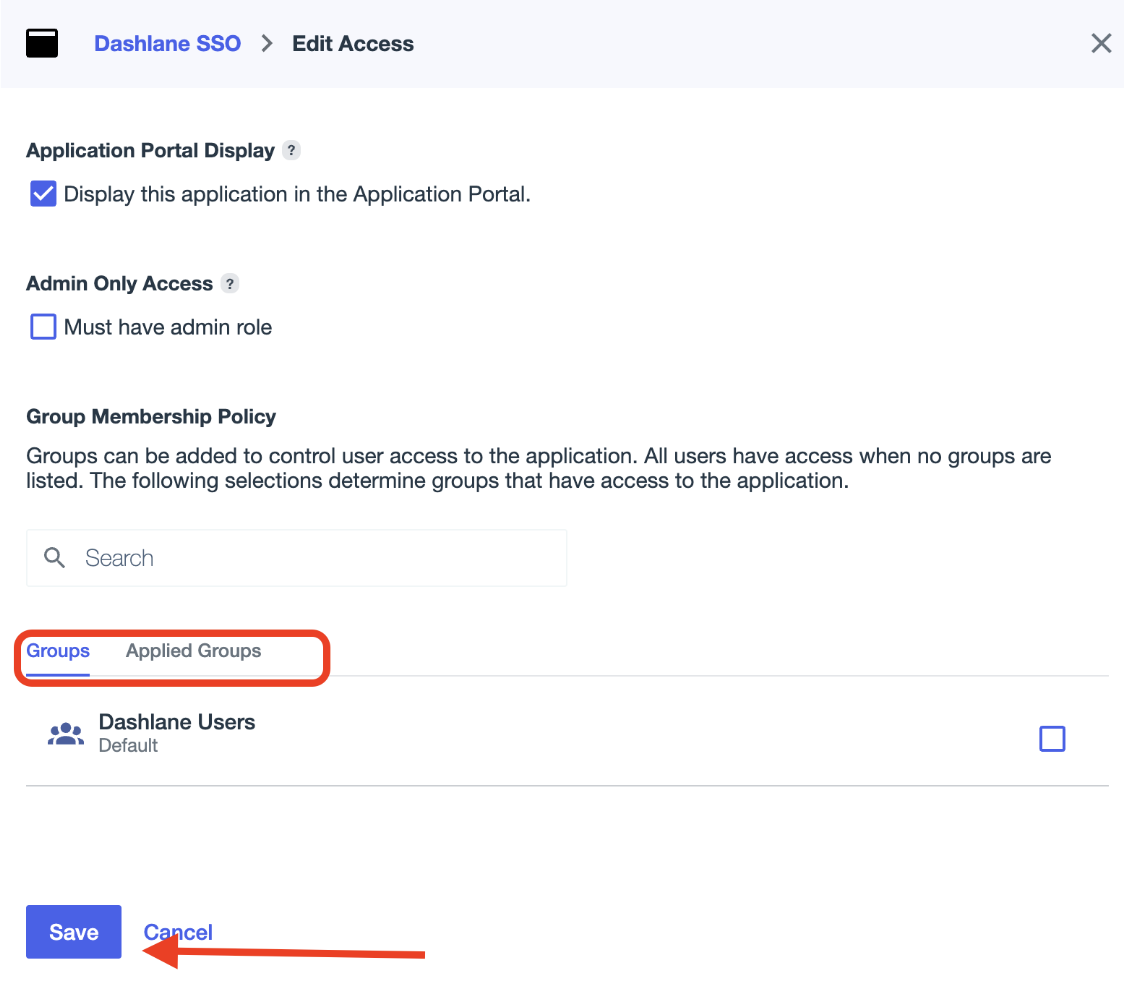Switch to the Applied Groups tab

pyautogui.click(x=193, y=651)
